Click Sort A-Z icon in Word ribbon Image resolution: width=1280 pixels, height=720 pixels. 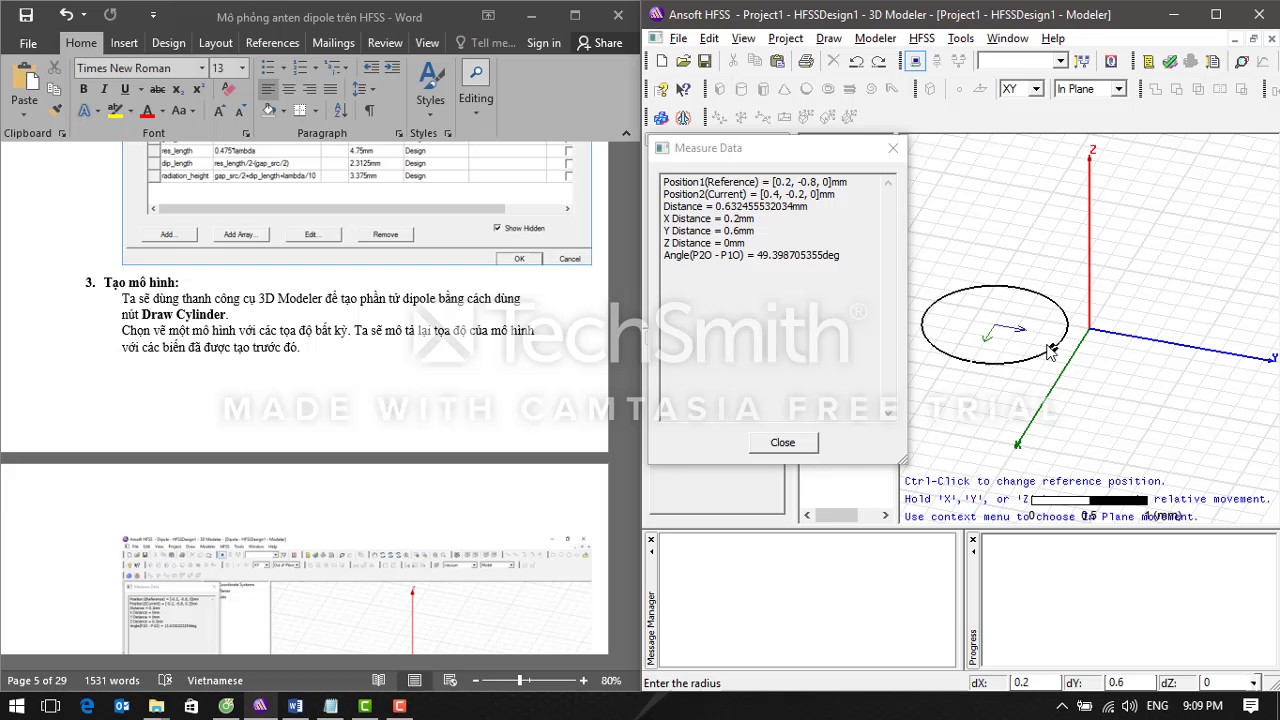340,111
